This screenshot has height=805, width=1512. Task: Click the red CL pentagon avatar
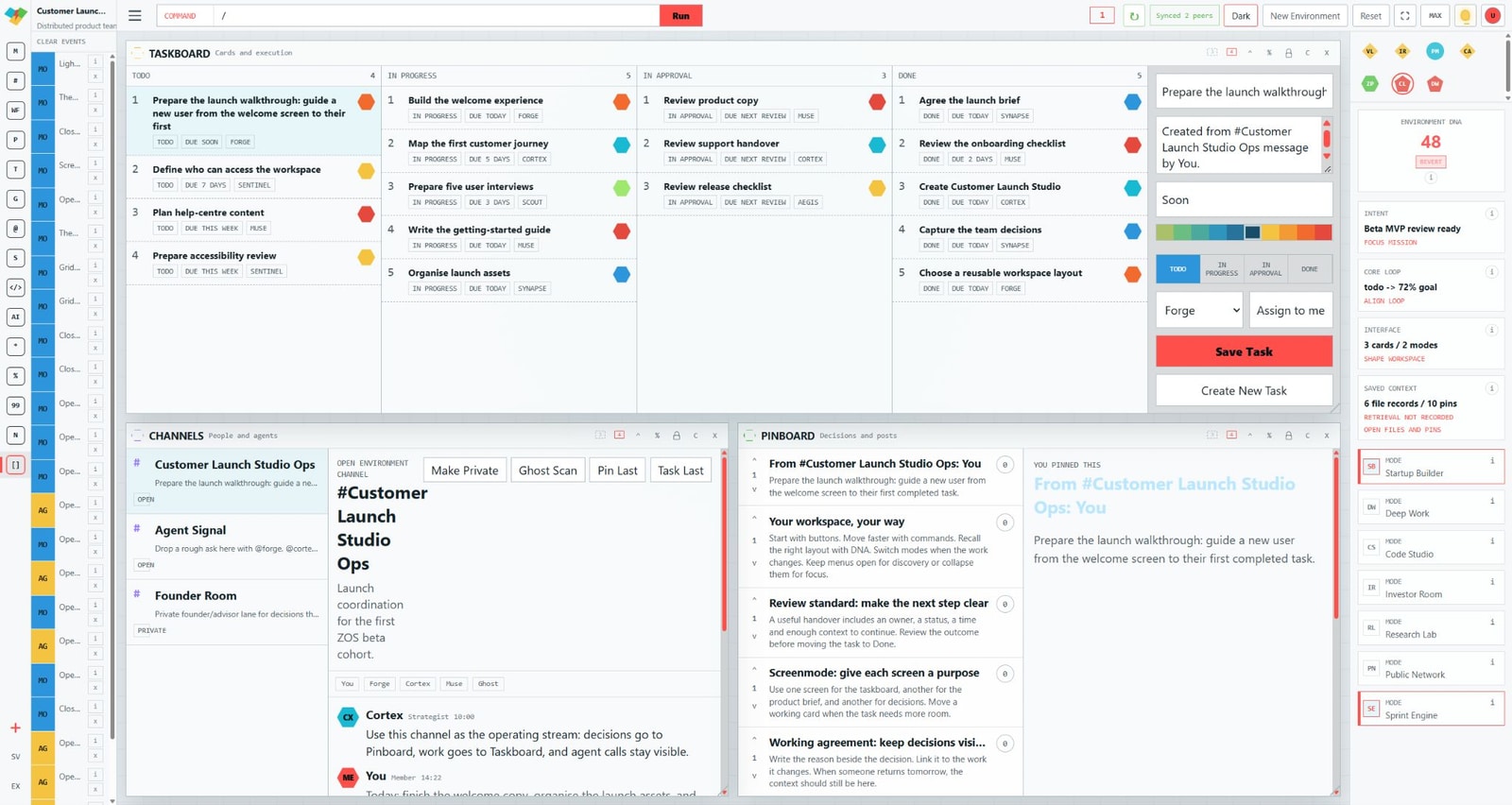(x=1402, y=83)
